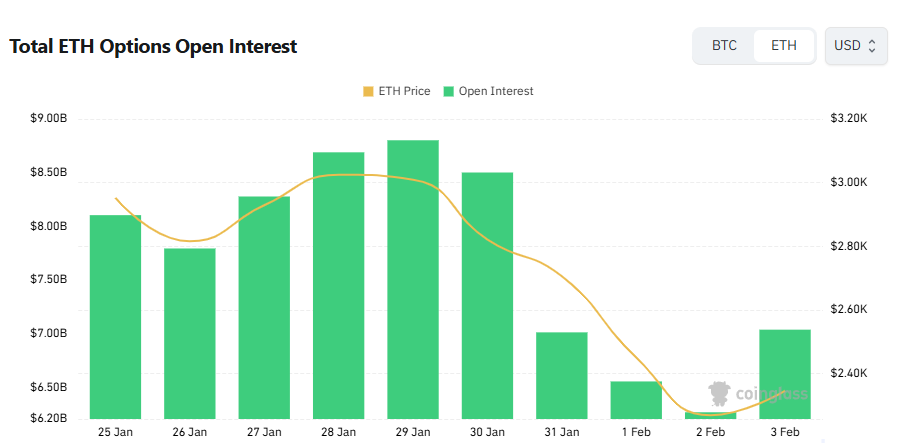
Task: Select the ETH tab
Action: [x=784, y=46]
